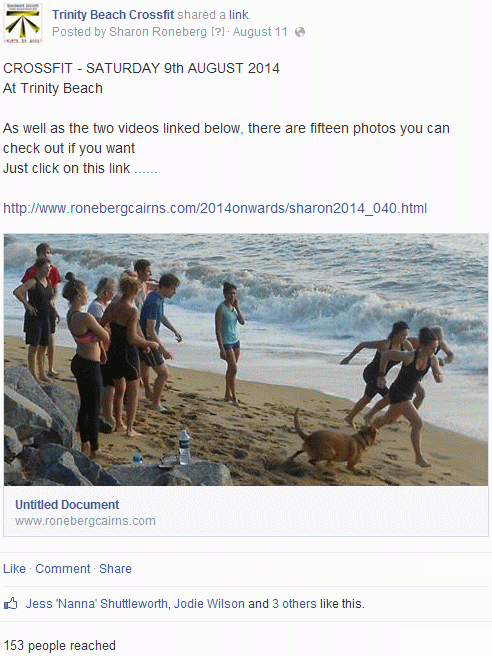Show the 3 others who liked this

pyautogui.click(x=294, y=604)
